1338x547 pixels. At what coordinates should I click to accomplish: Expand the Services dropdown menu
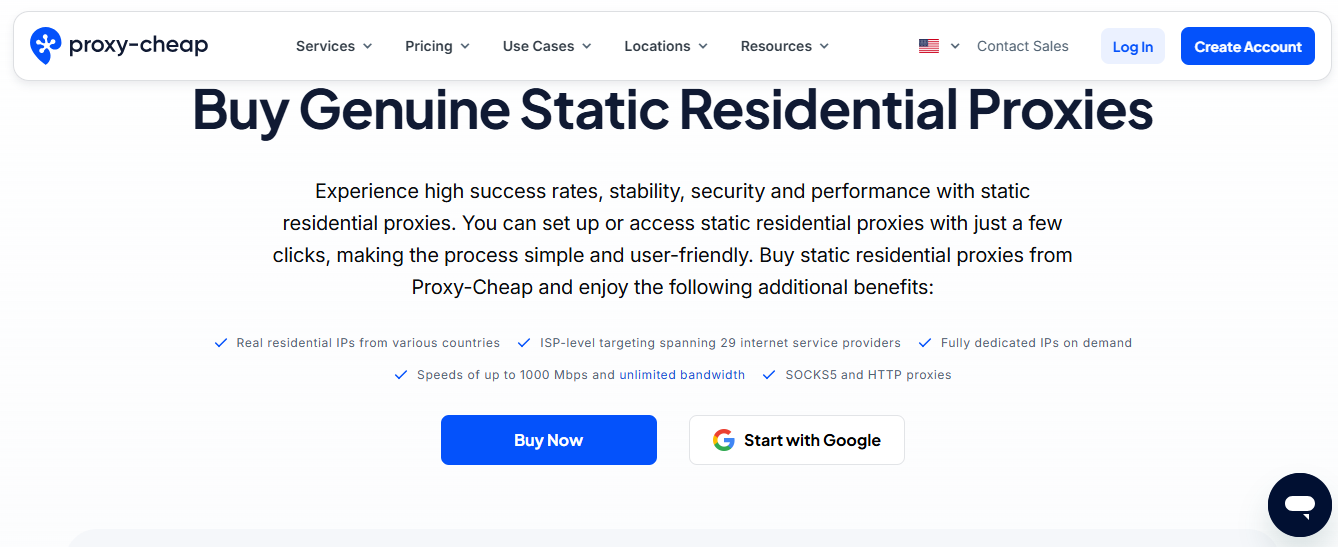click(334, 46)
